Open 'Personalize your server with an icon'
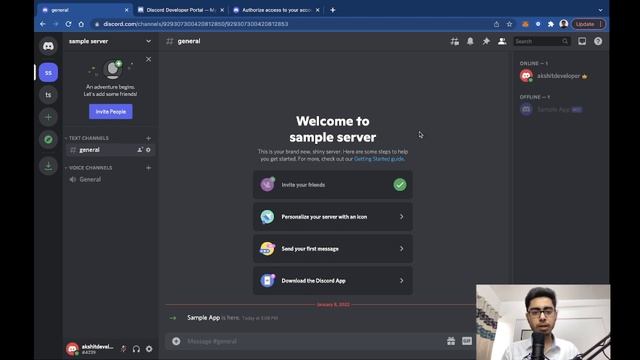Viewport: 640px width, 360px height. pos(333,217)
